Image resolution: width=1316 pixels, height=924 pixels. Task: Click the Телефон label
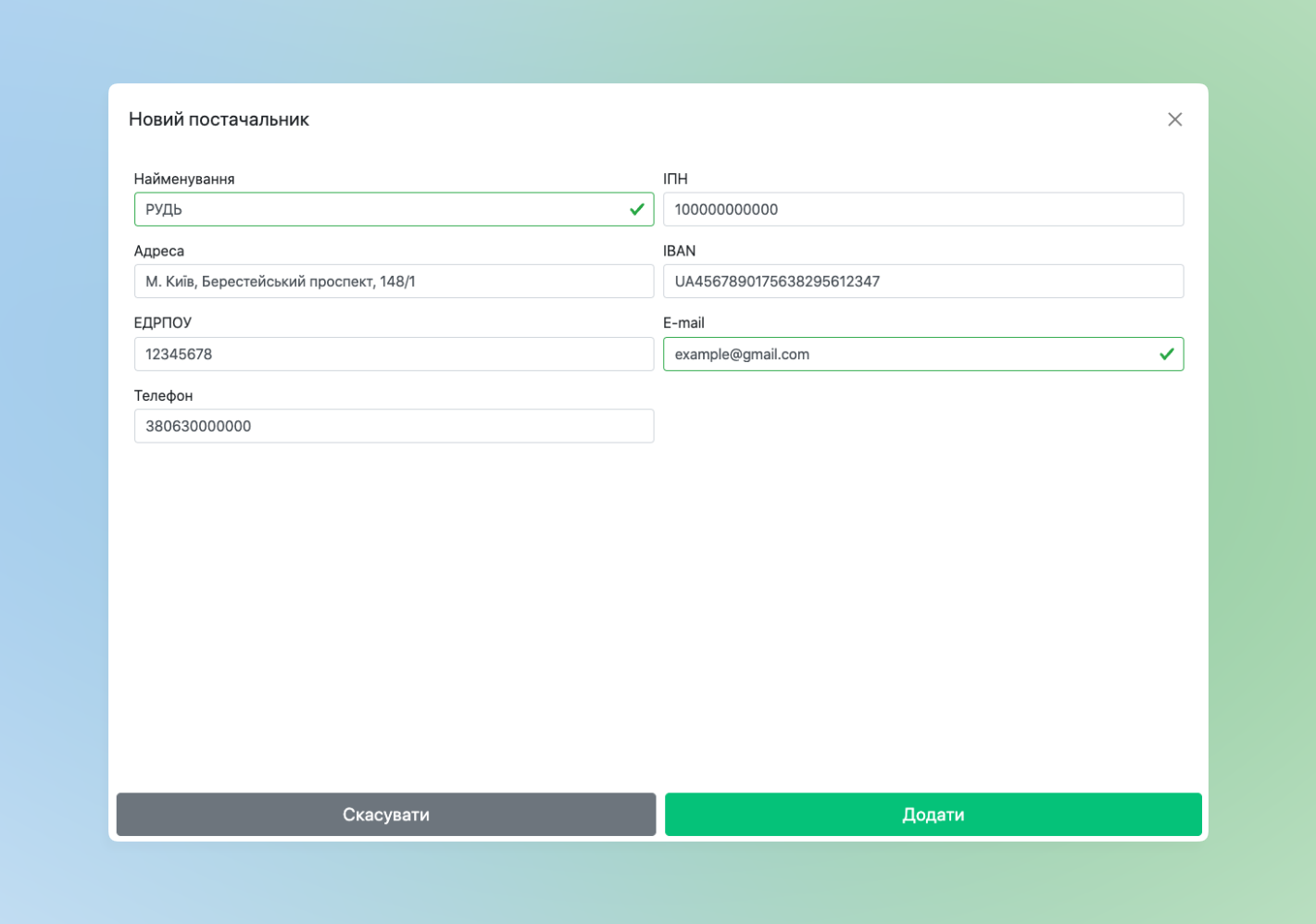pos(164,395)
